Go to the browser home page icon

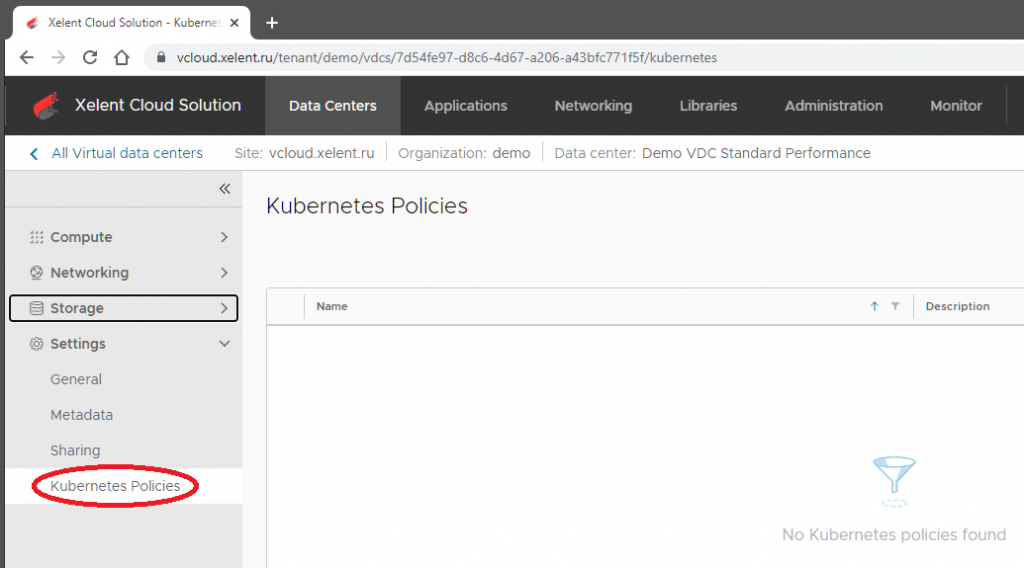(121, 57)
